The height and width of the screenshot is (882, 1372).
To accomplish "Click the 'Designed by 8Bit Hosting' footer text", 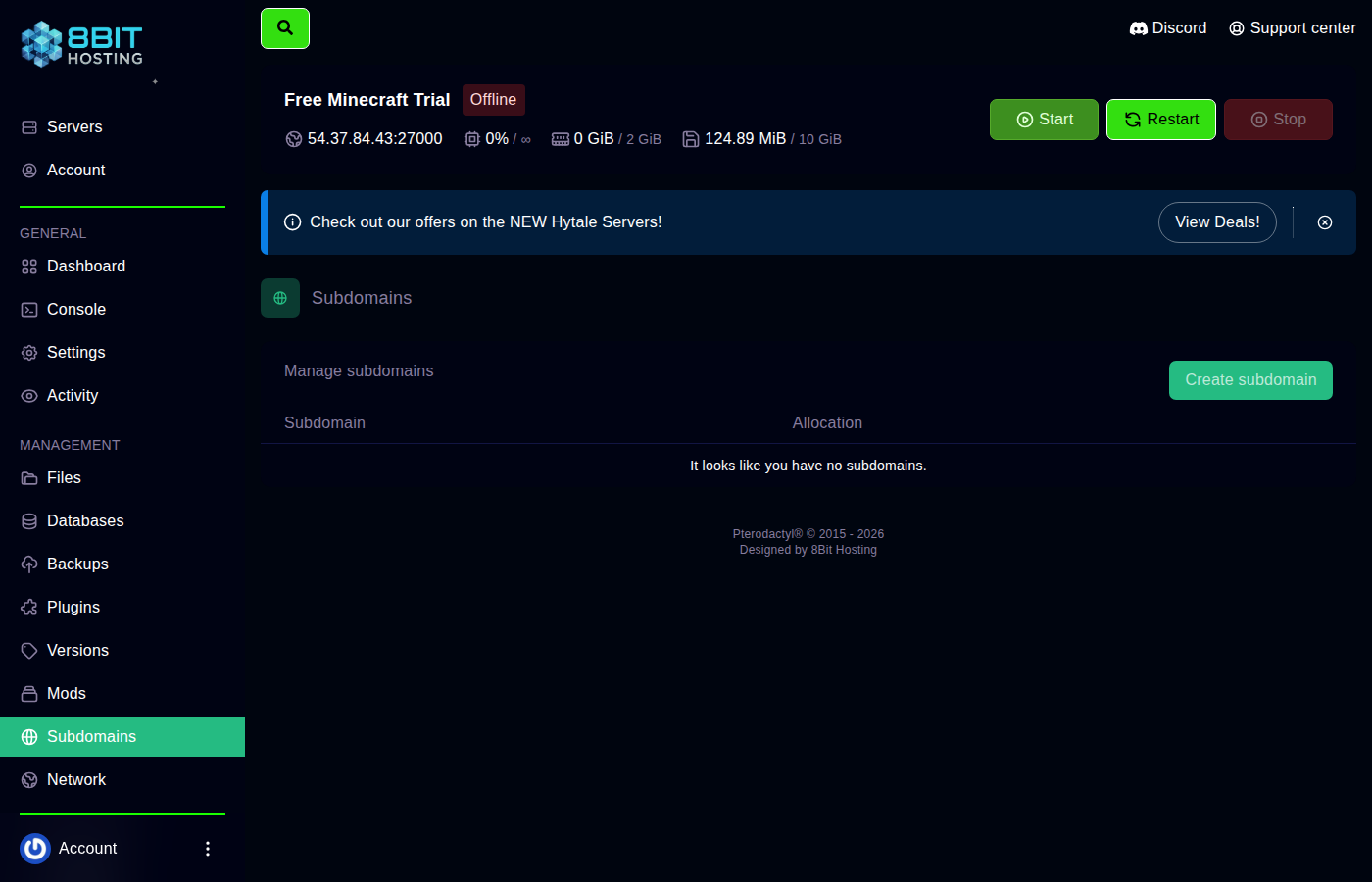I will coord(808,550).
